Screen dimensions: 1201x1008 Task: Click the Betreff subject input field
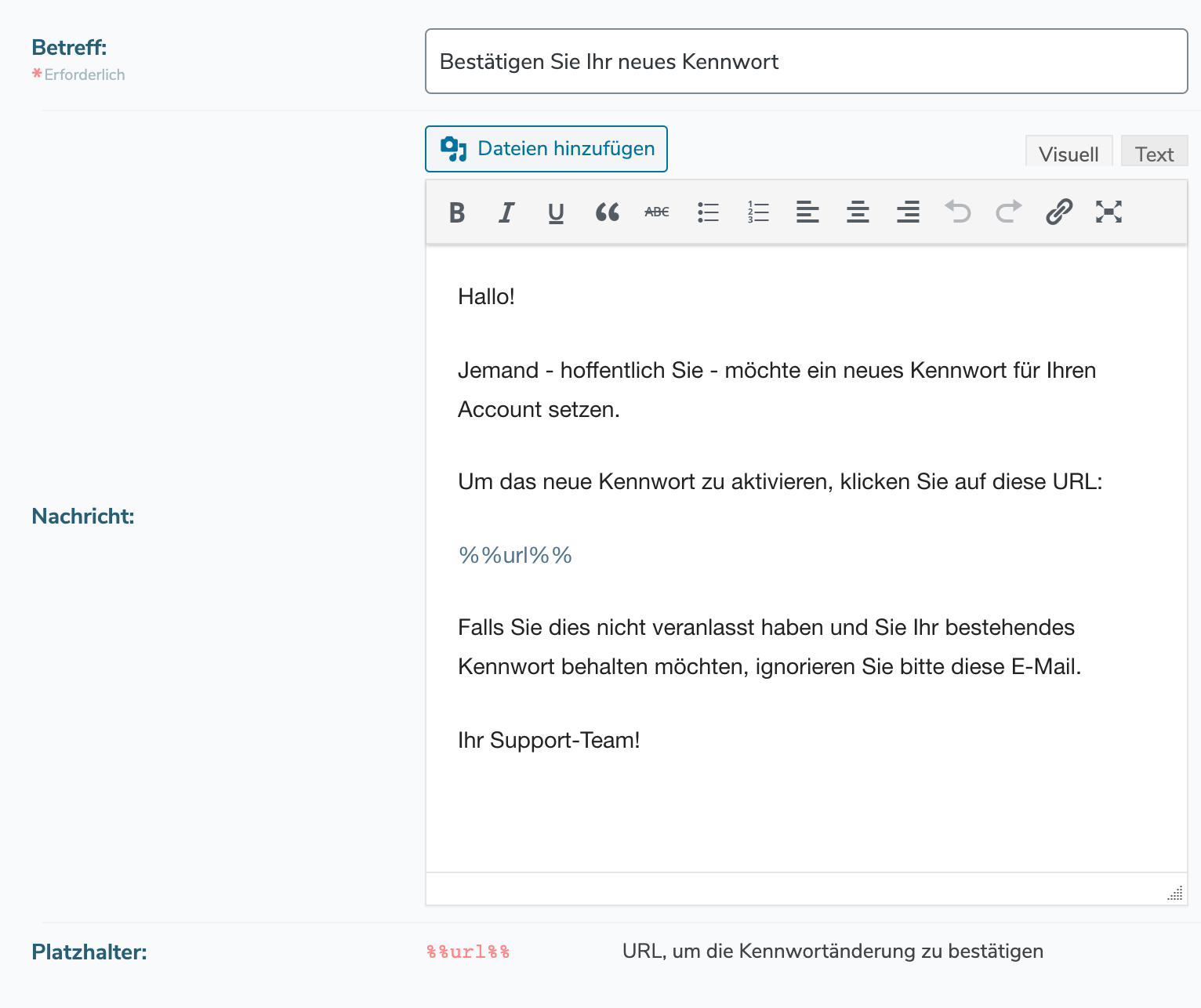point(806,61)
